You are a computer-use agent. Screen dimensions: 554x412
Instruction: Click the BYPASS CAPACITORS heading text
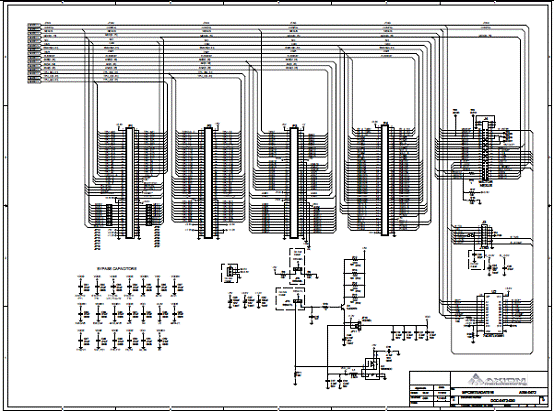click(x=117, y=269)
